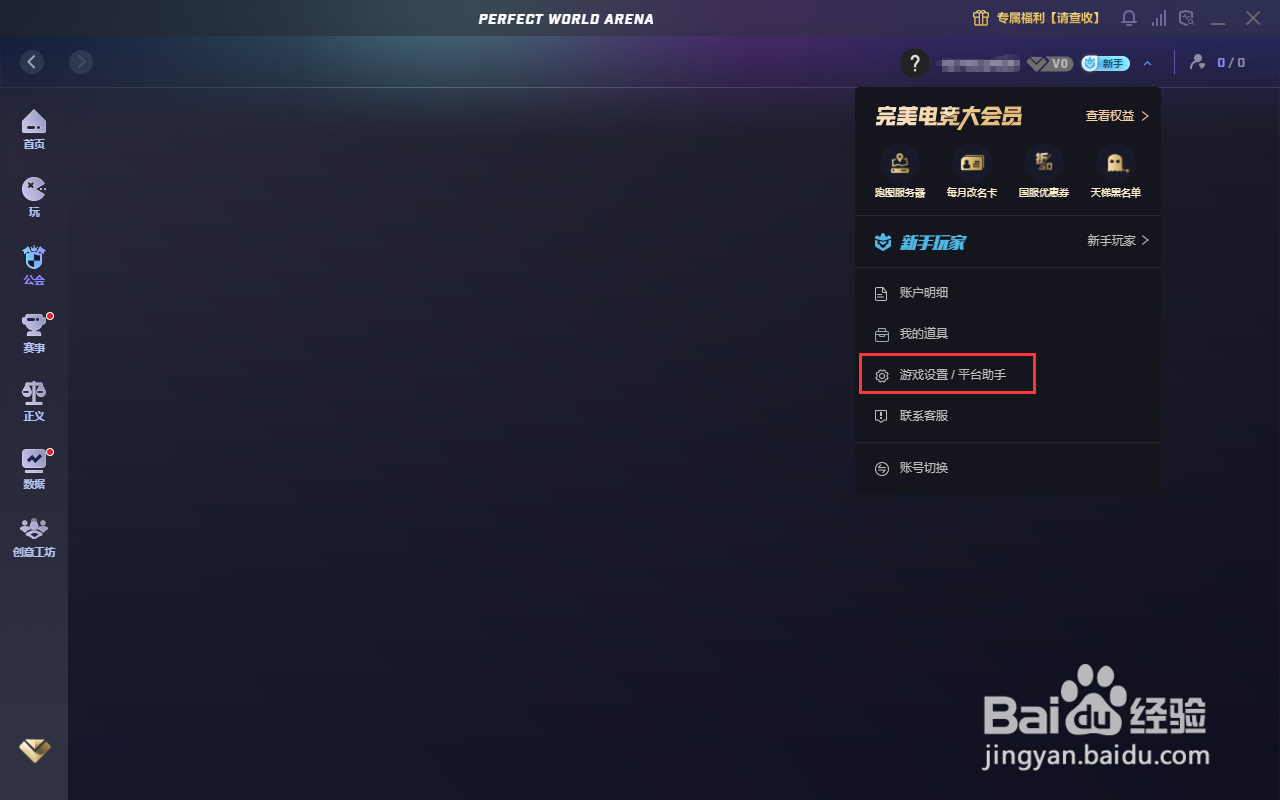Click the 跑图服务器 member benefit icon
This screenshot has width=1280, height=800.
pos(900,162)
